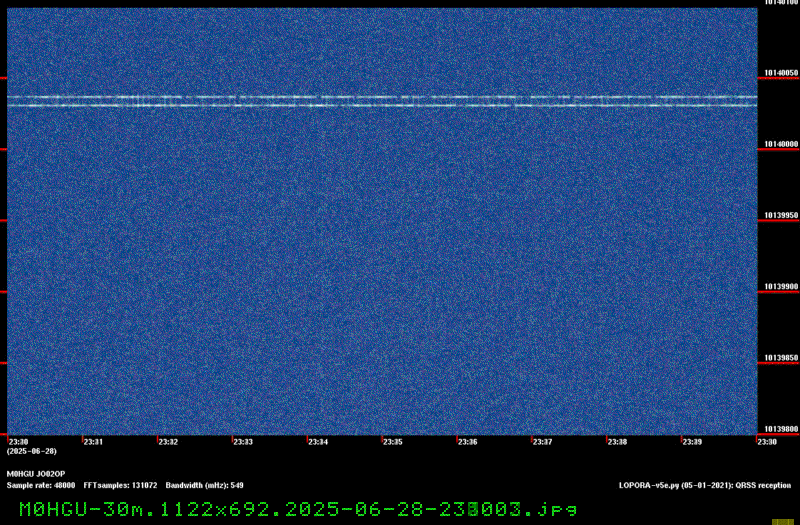
Task: Click the green M0HGU-30m jpg filename caption
Action: pos(298,509)
